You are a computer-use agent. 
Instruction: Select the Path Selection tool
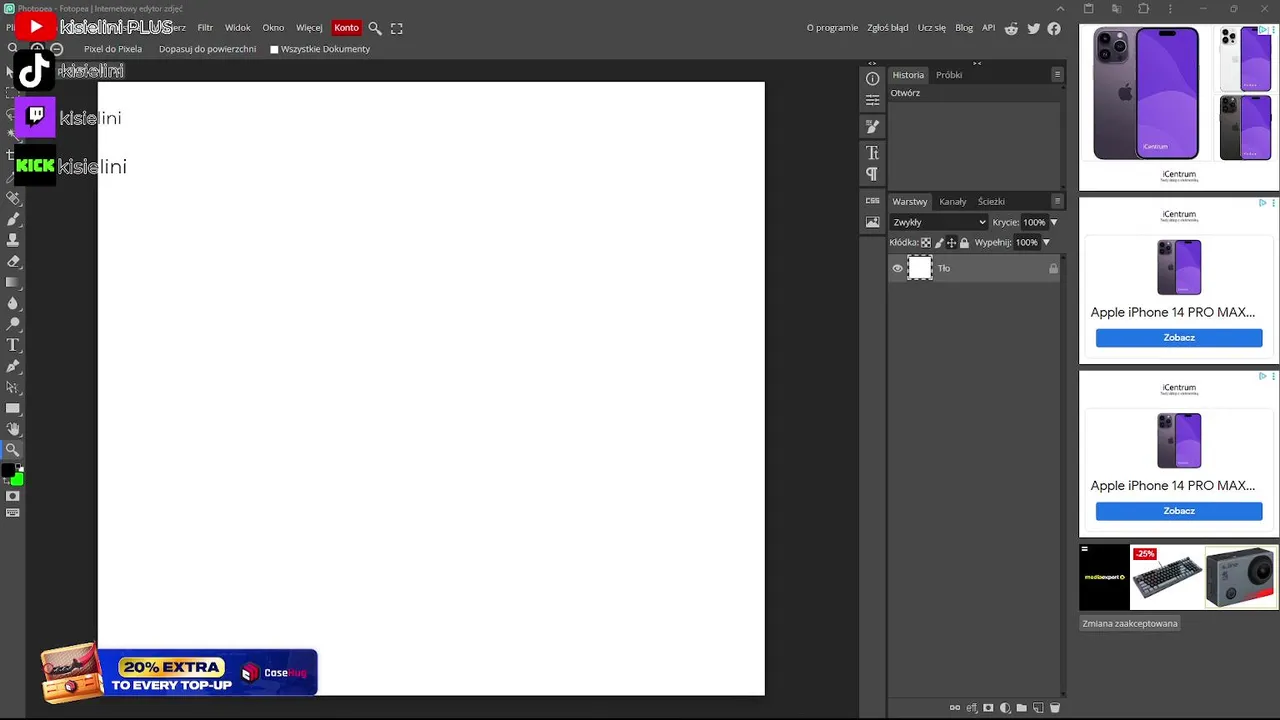[13, 387]
